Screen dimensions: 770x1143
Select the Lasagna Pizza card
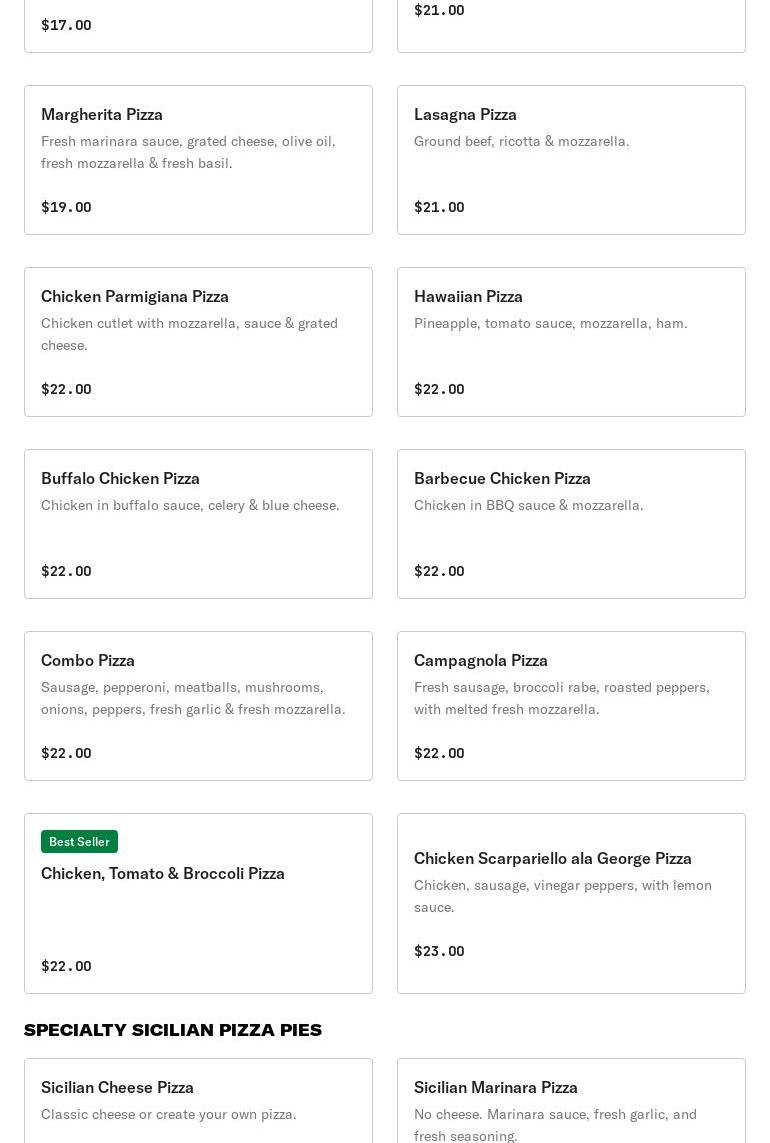click(x=571, y=159)
